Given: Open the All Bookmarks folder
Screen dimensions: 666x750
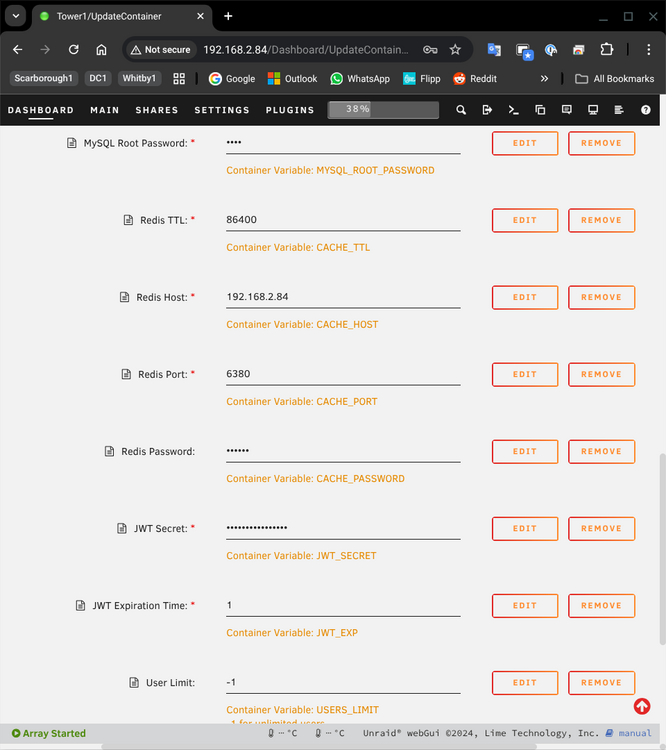Looking at the screenshot, I should pyautogui.click(x=614, y=79).
